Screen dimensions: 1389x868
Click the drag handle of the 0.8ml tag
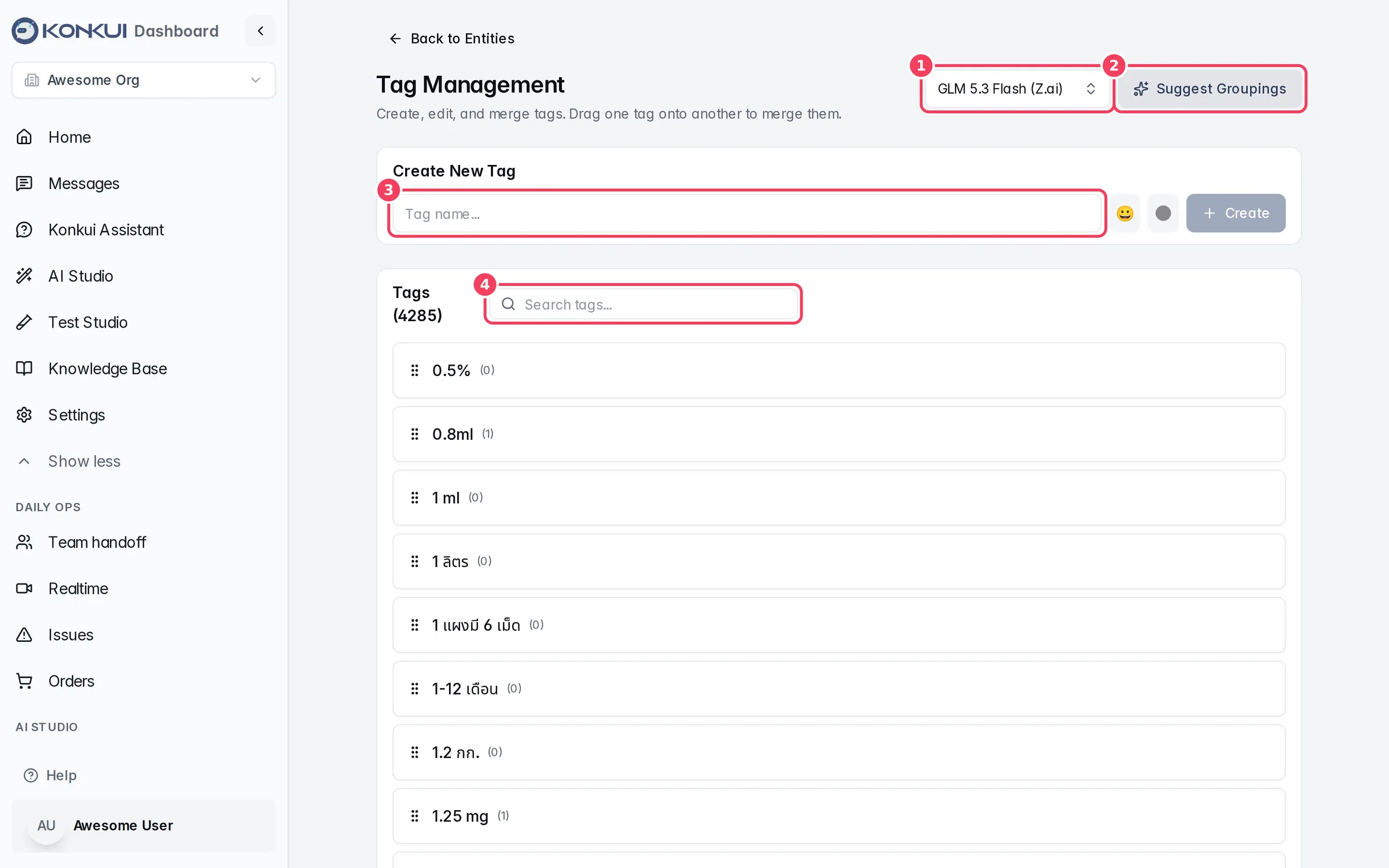point(414,434)
